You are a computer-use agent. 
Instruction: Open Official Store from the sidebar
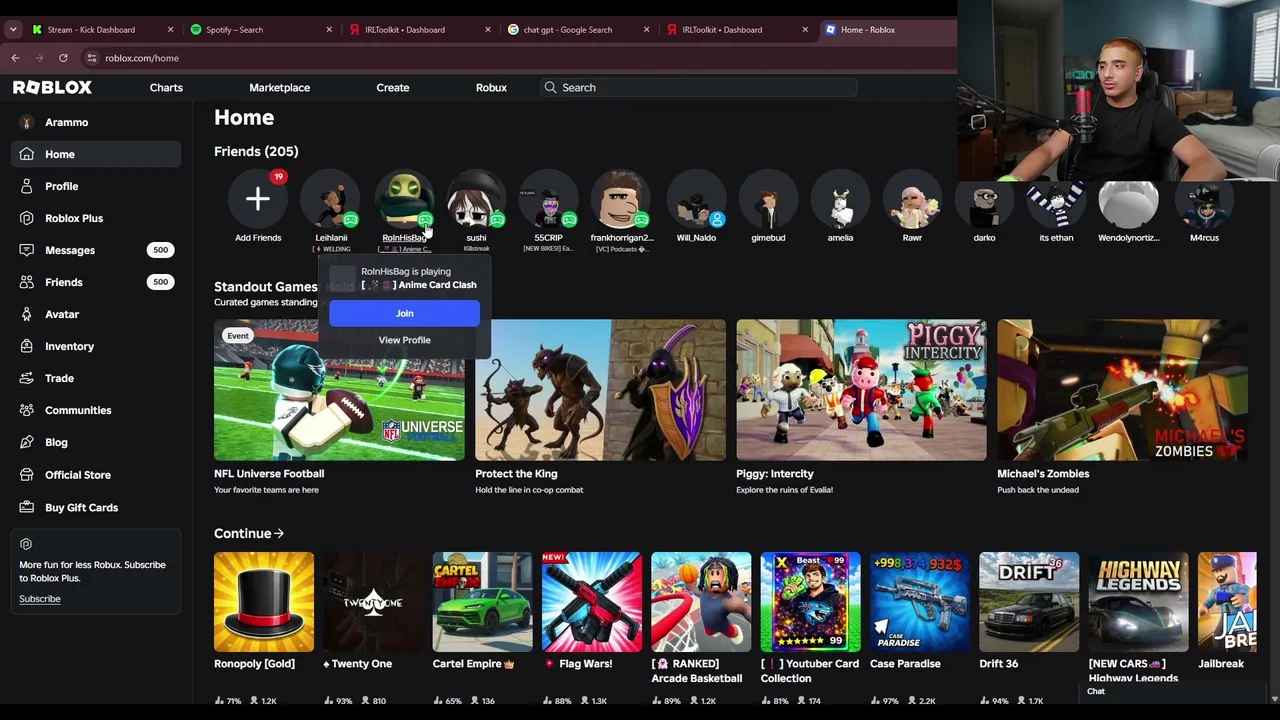tap(77, 475)
